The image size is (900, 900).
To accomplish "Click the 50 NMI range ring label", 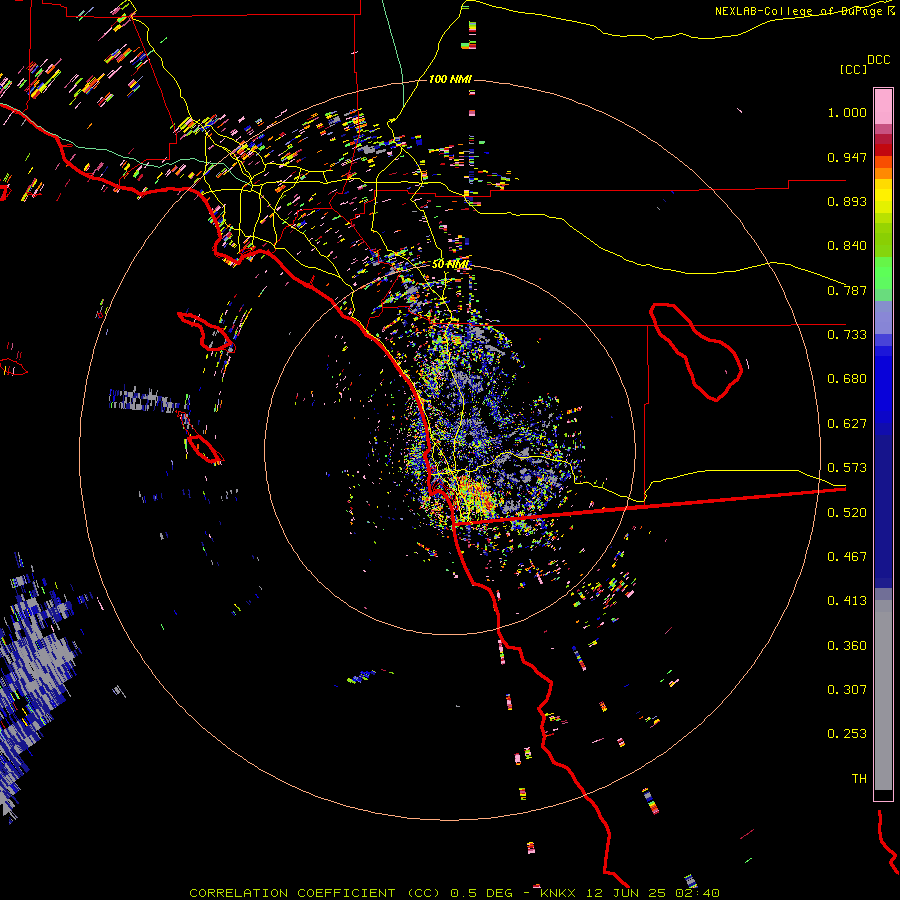I will click(x=450, y=264).
